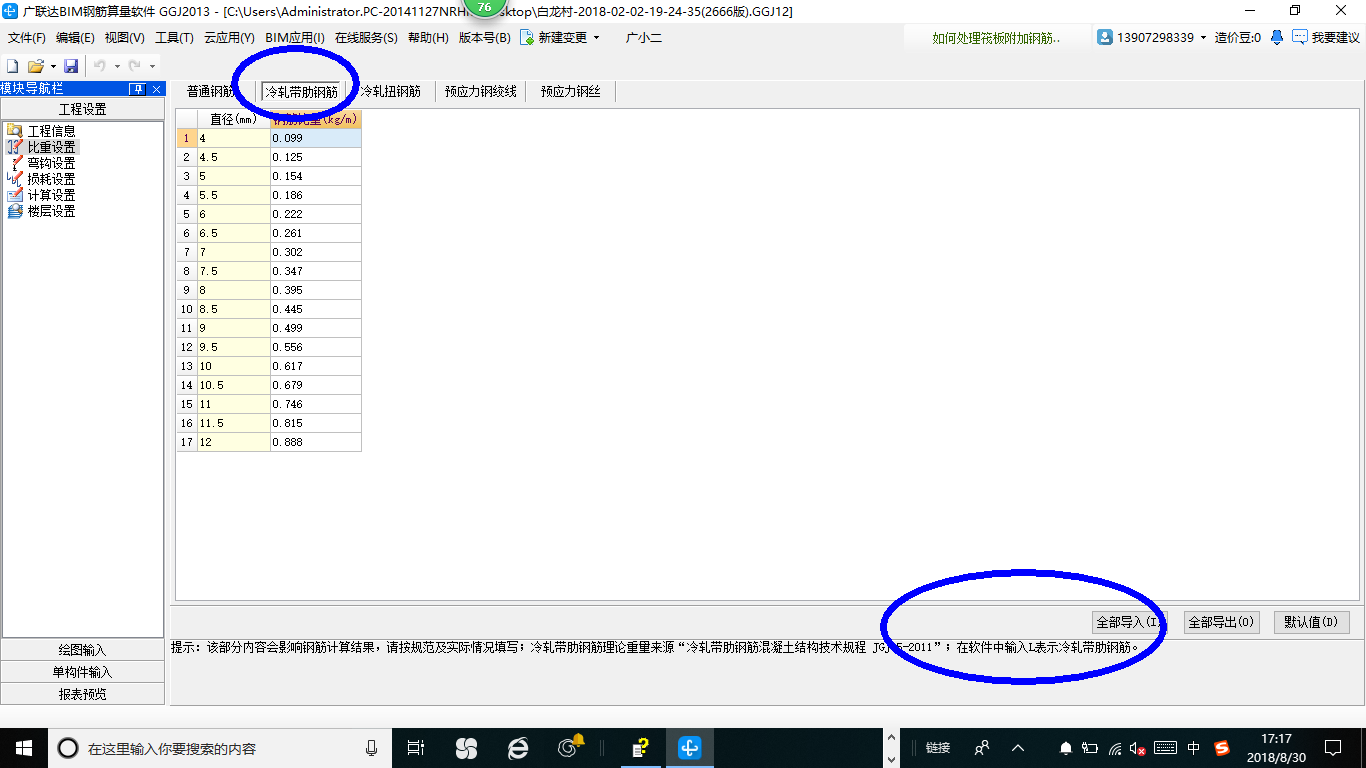
Task: Expand the open-file dropdown arrow
Action: [x=52, y=66]
